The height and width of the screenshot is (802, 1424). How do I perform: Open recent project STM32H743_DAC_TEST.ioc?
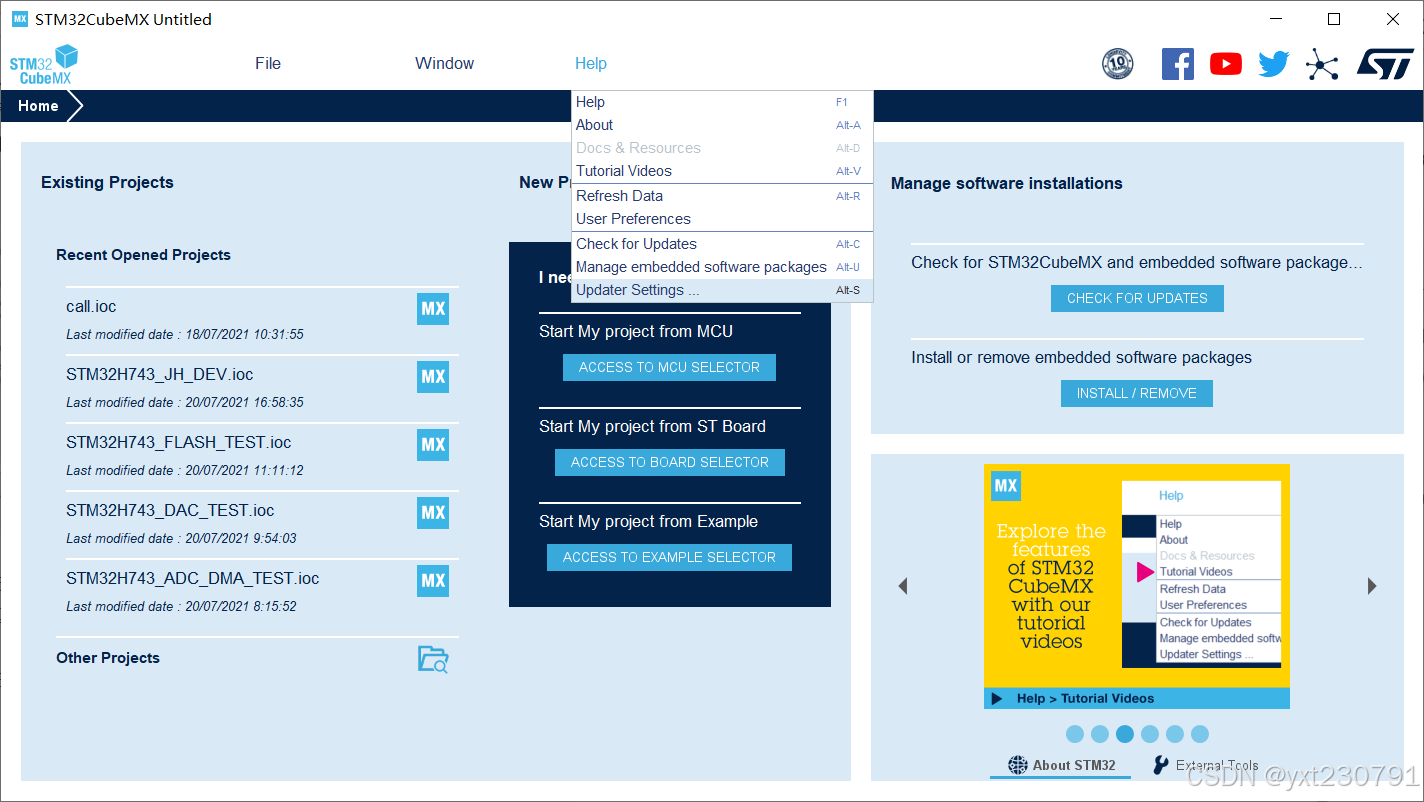[170, 510]
